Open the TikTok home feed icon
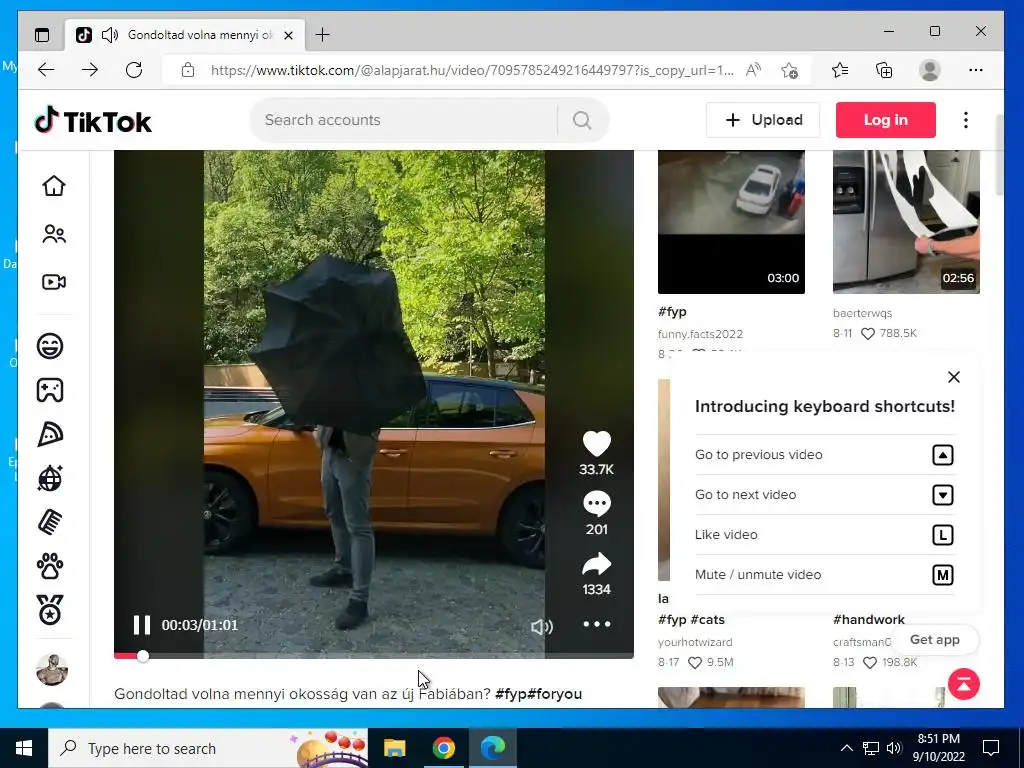 point(54,186)
